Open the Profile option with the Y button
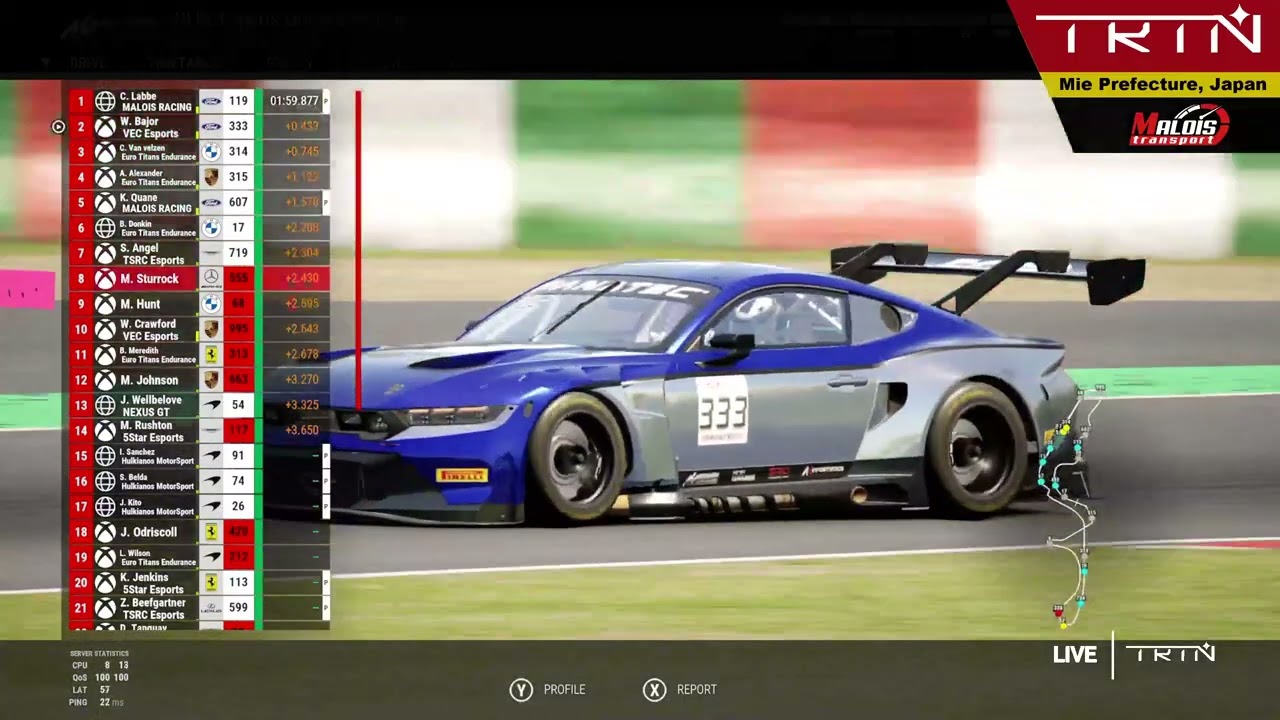Screen dimensions: 1280x720 coord(548,689)
